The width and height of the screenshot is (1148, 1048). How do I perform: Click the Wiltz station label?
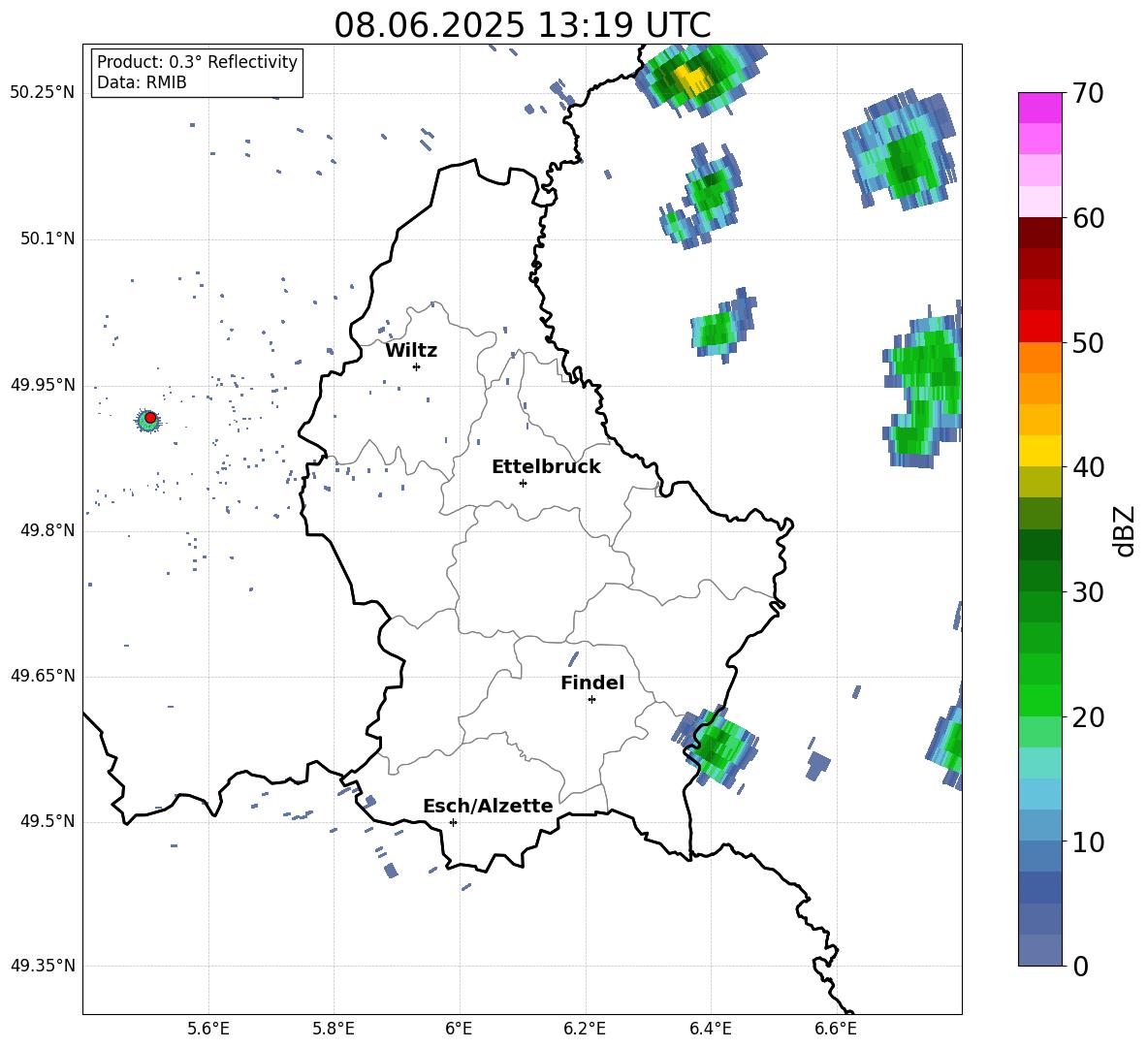pyautogui.click(x=411, y=351)
